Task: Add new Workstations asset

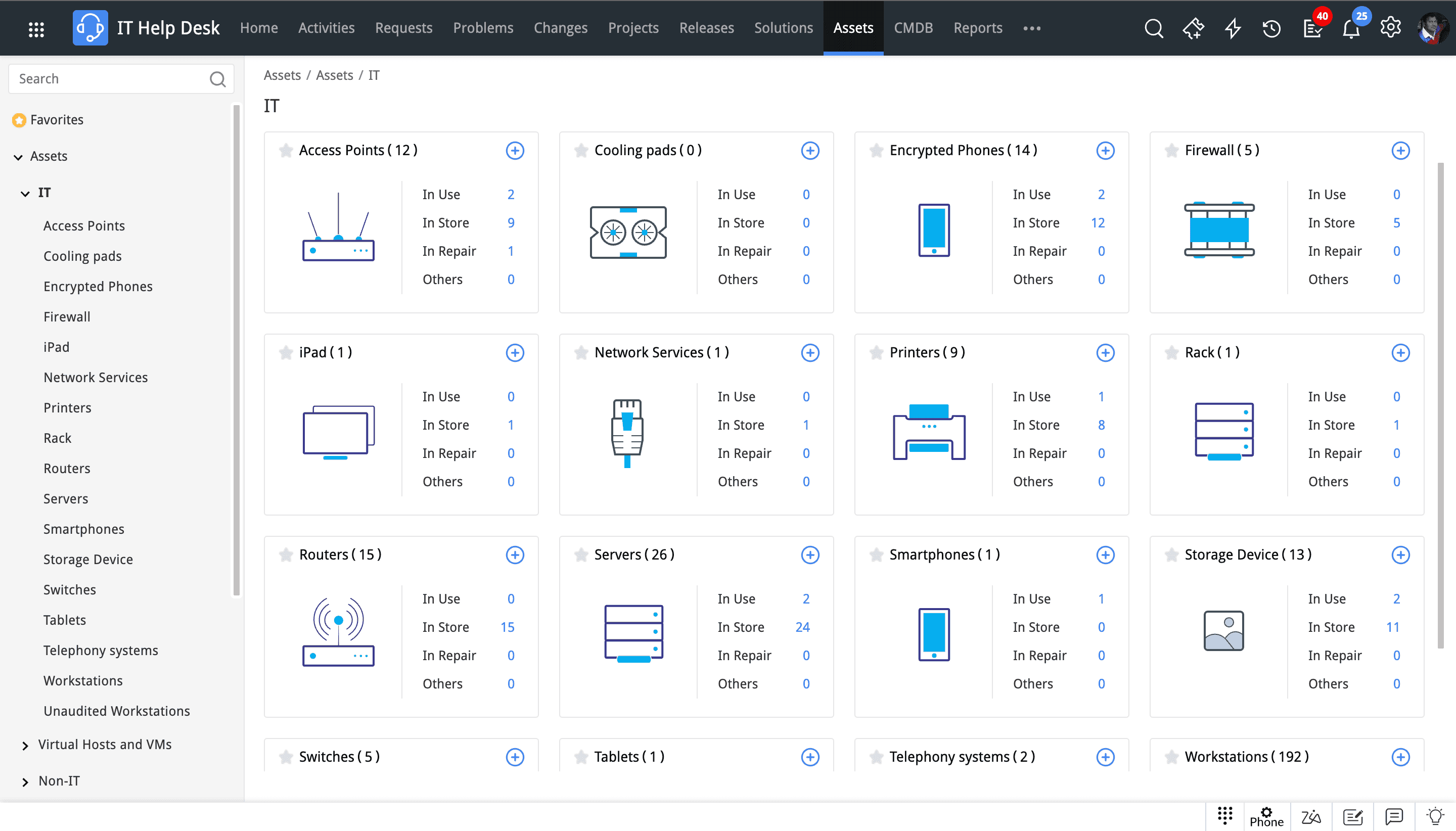Action: (x=1400, y=757)
